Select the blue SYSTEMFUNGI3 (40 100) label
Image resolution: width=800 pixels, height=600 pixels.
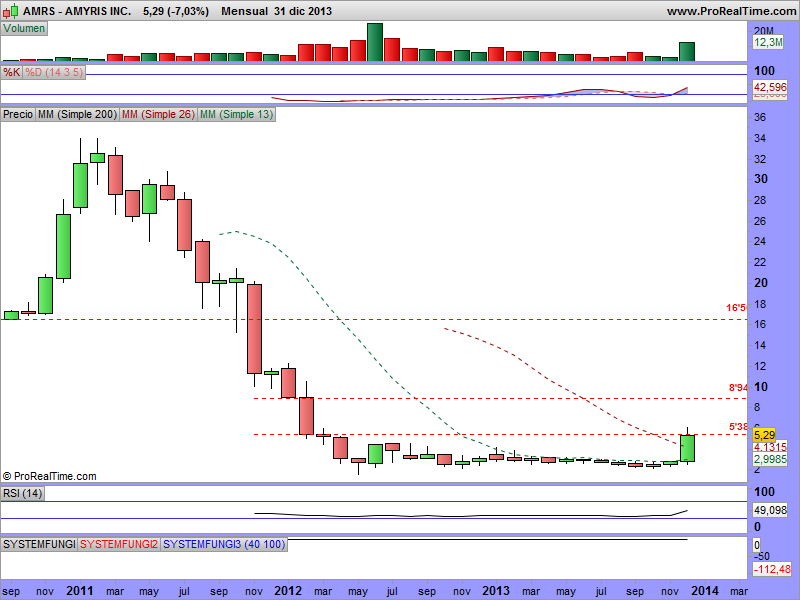(223, 544)
